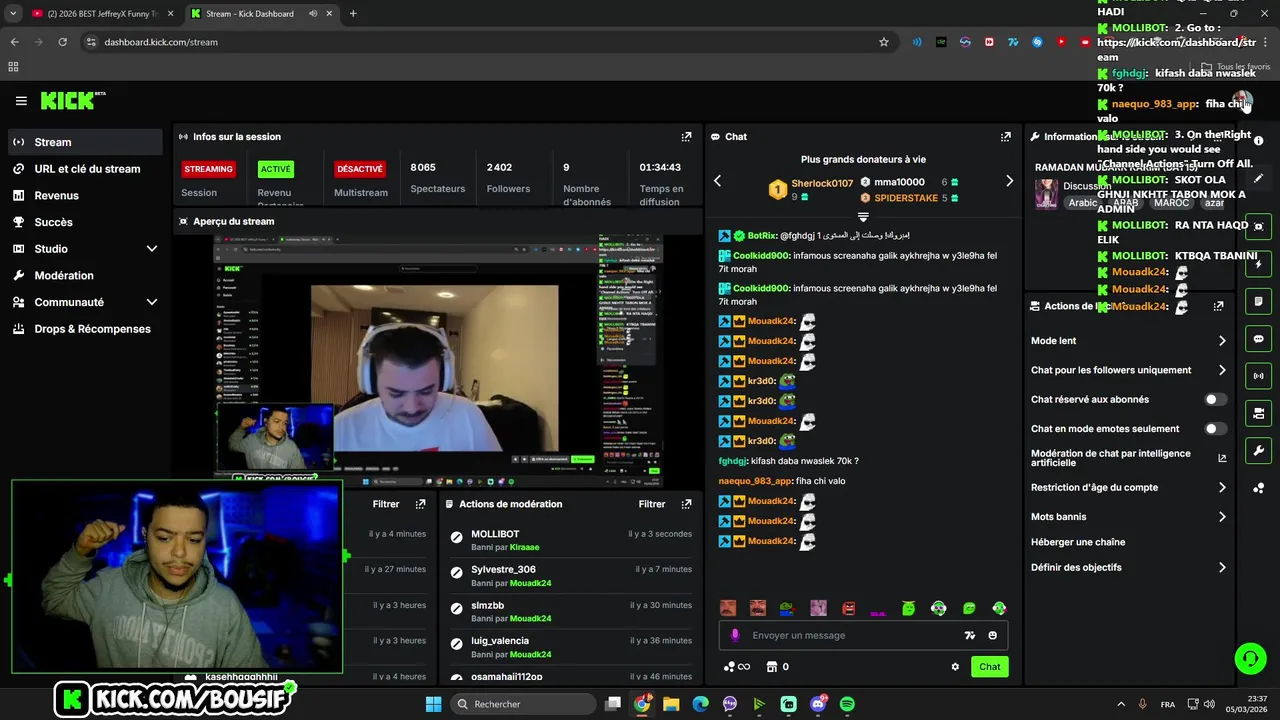Screen dimensions: 1280x720
Task: Insert the red angry face emote
Action: click(849, 608)
